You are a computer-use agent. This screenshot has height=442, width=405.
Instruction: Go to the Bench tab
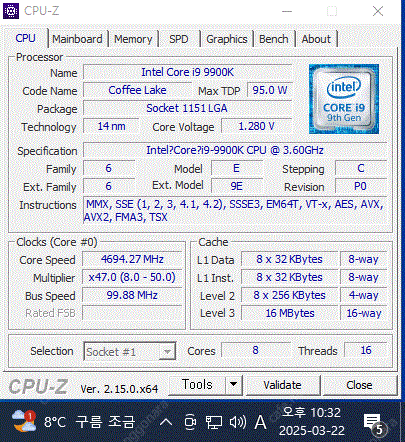[x=274, y=39]
